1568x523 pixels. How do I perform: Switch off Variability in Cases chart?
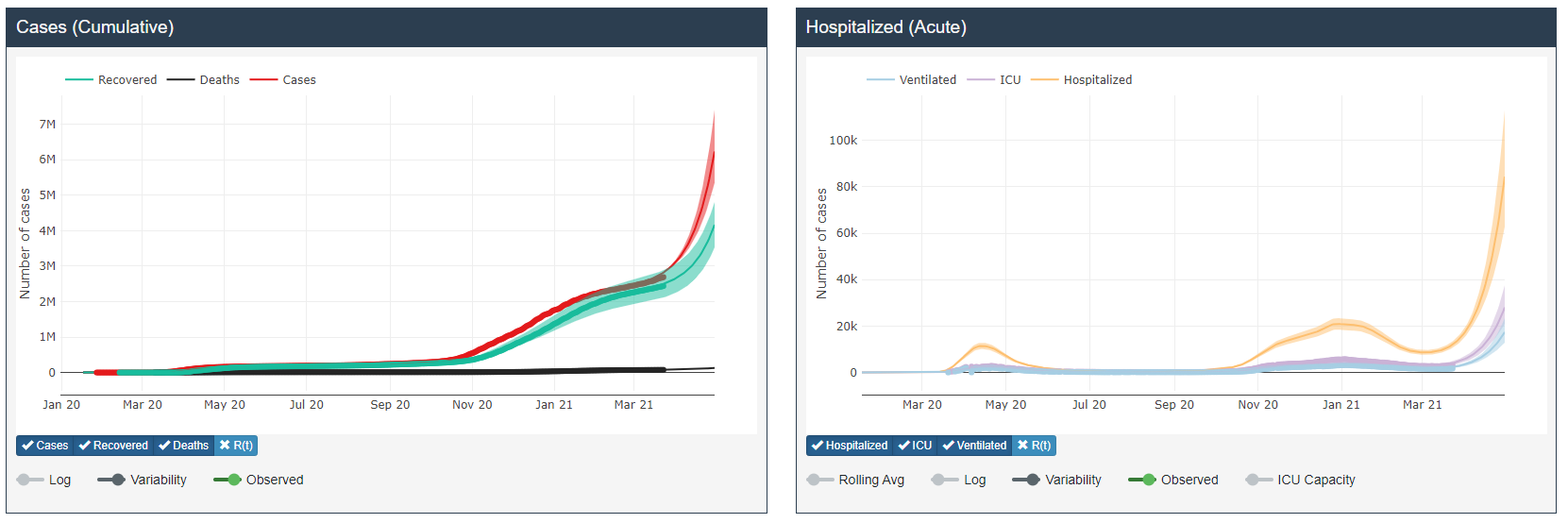pyautogui.click(x=111, y=480)
